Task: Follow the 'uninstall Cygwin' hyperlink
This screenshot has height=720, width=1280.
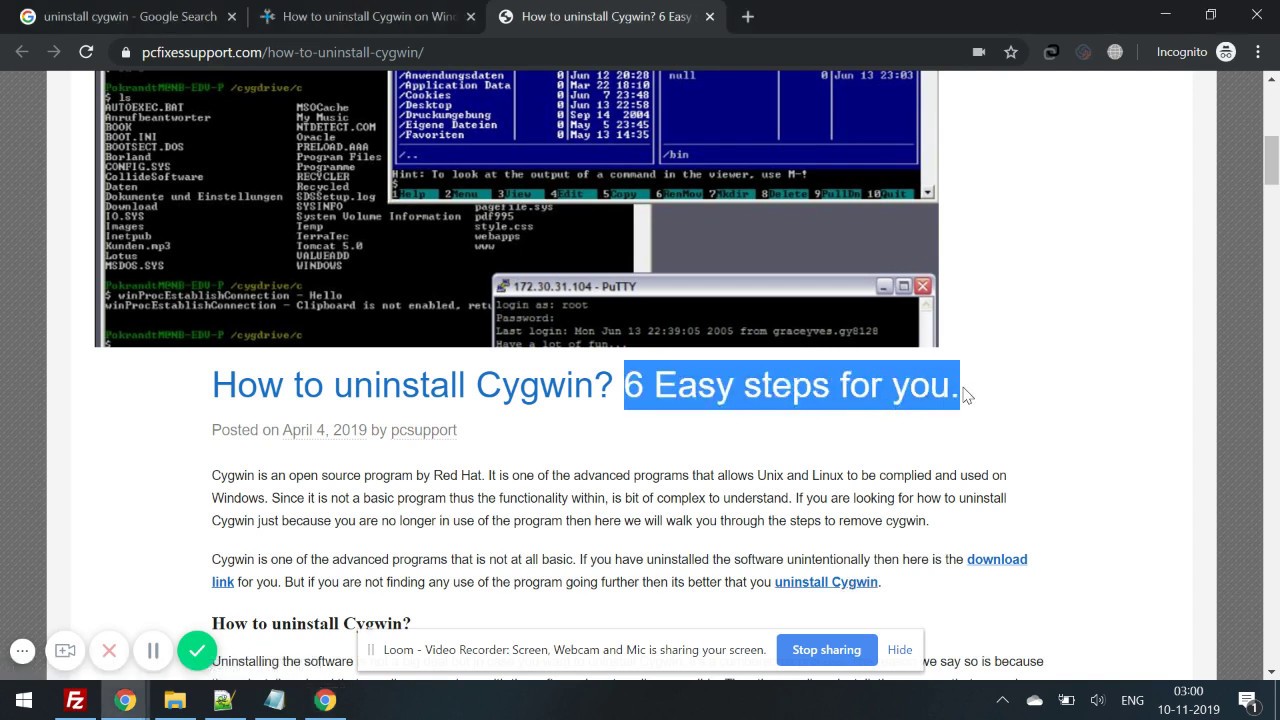Action: pos(826,582)
